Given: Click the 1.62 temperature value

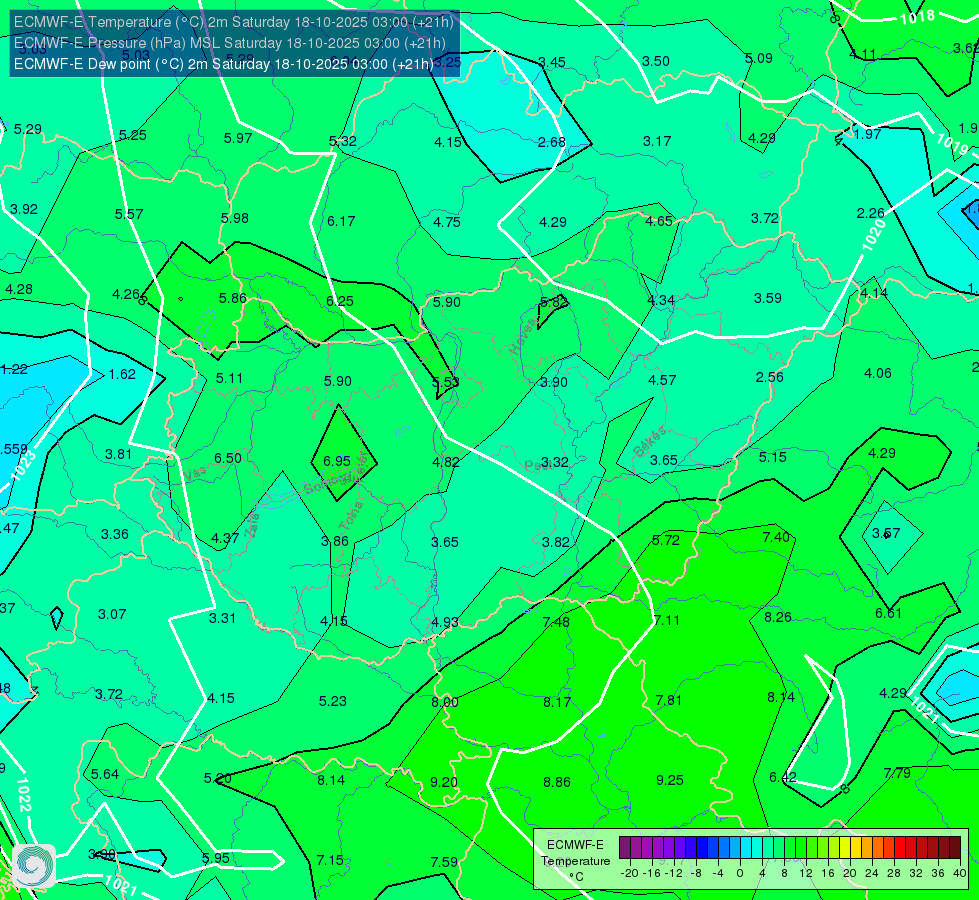Looking at the screenshot, I should click(122, 374).
